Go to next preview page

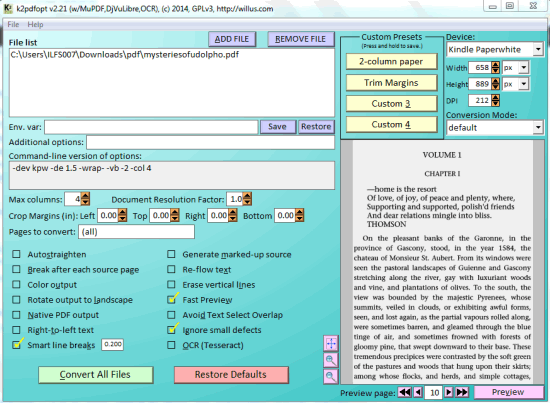pyautogui.click(x=449, y=392)
